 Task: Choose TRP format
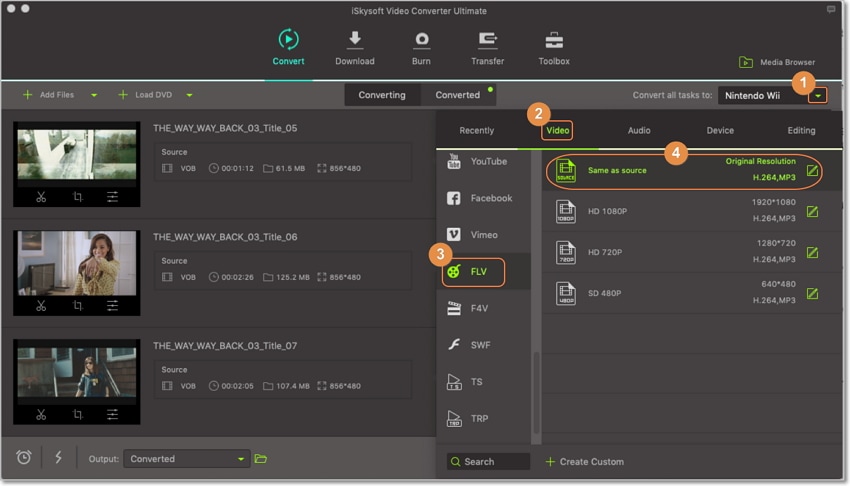(483, 418)
